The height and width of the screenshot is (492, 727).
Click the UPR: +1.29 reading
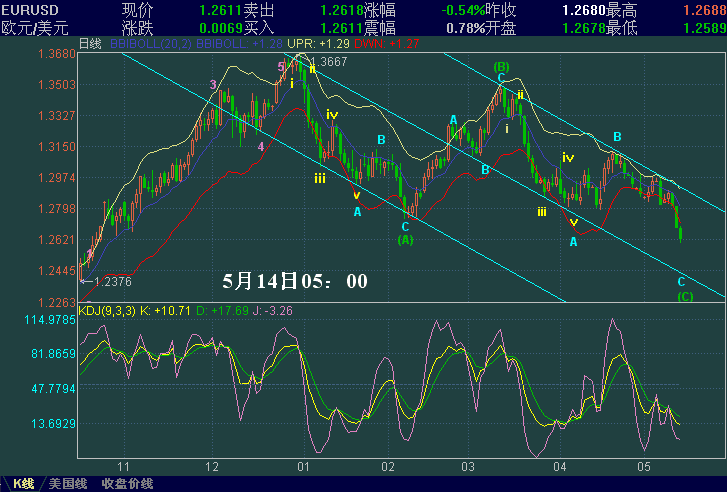coord(319,44)
